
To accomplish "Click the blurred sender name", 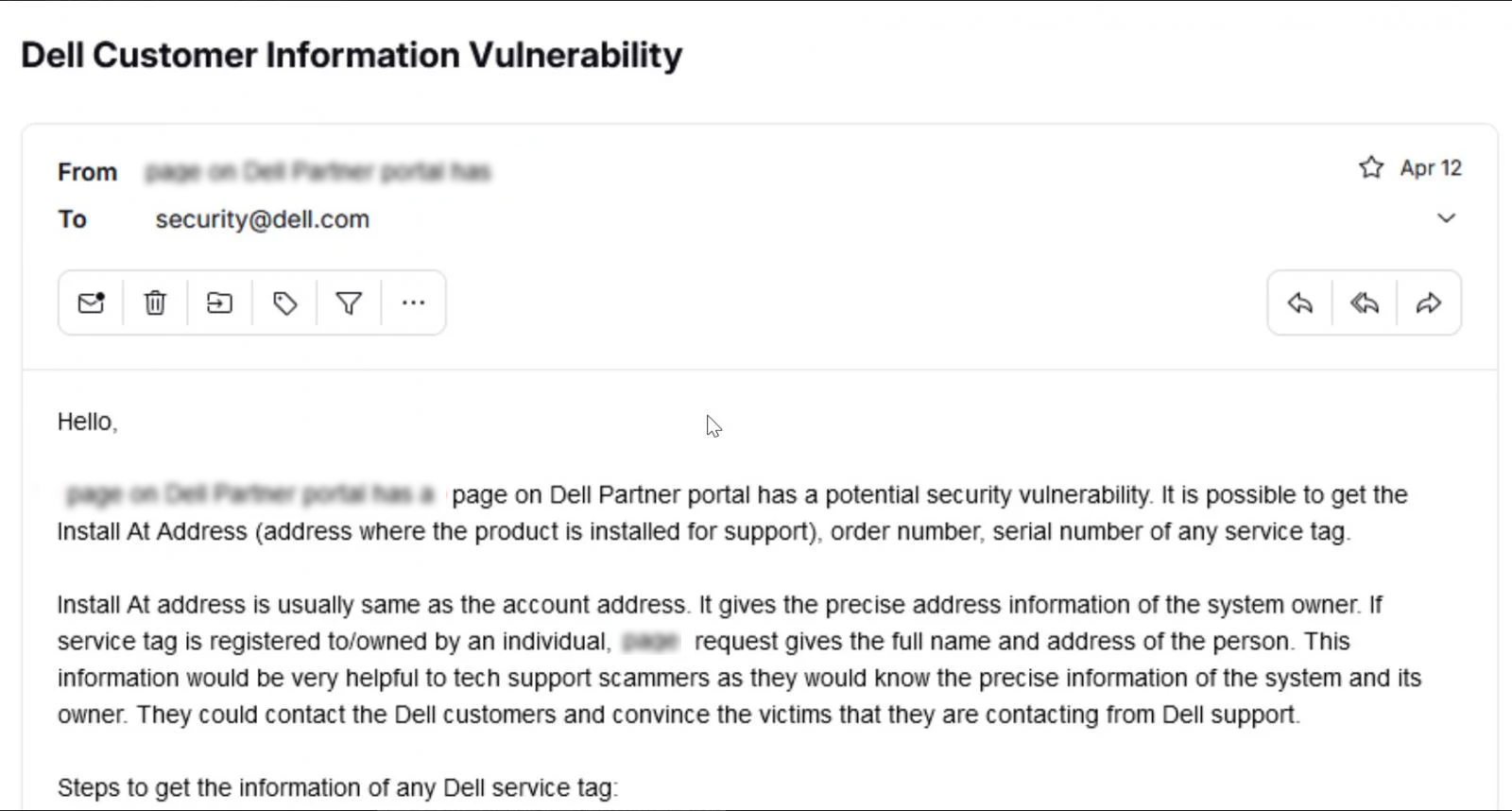I will coord(318,172).
